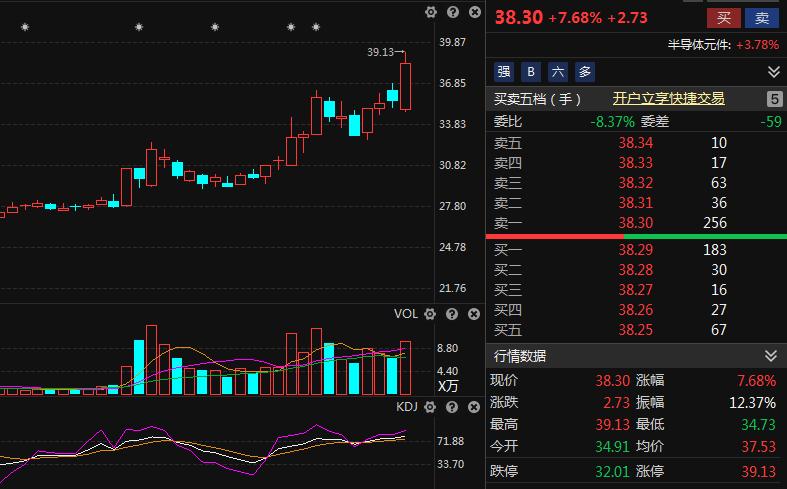Click the last event star marker
The height and width of the screenshot is (489, 787).
tap(316, 27)
